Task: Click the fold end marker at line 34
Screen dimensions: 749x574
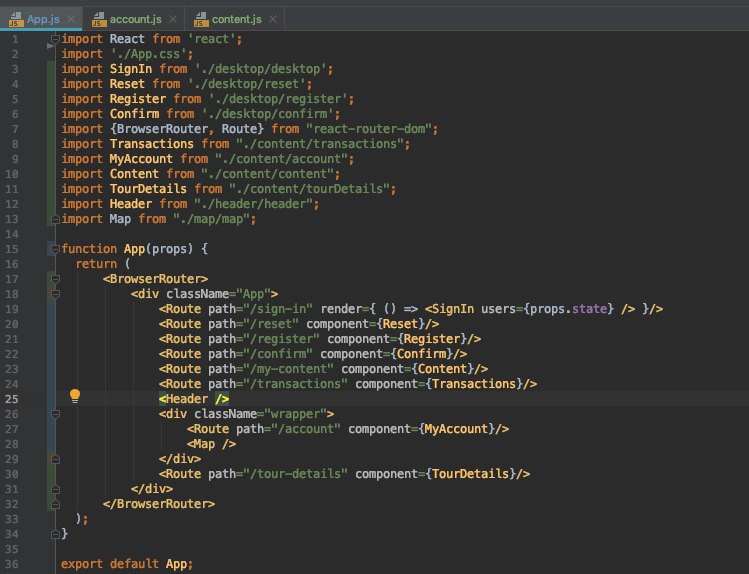Action: [55, 534]
